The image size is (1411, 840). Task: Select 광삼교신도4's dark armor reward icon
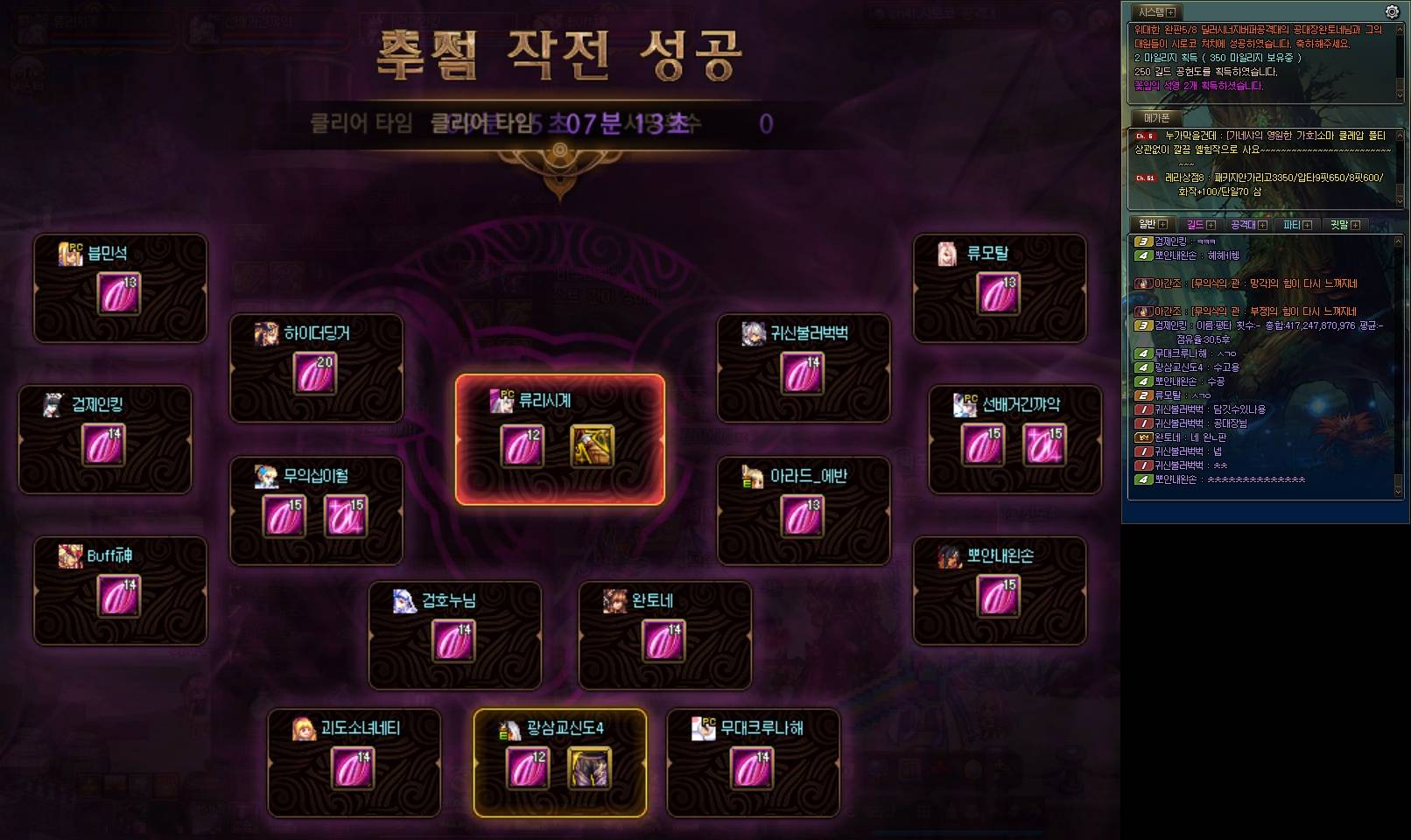pos(589,768)
